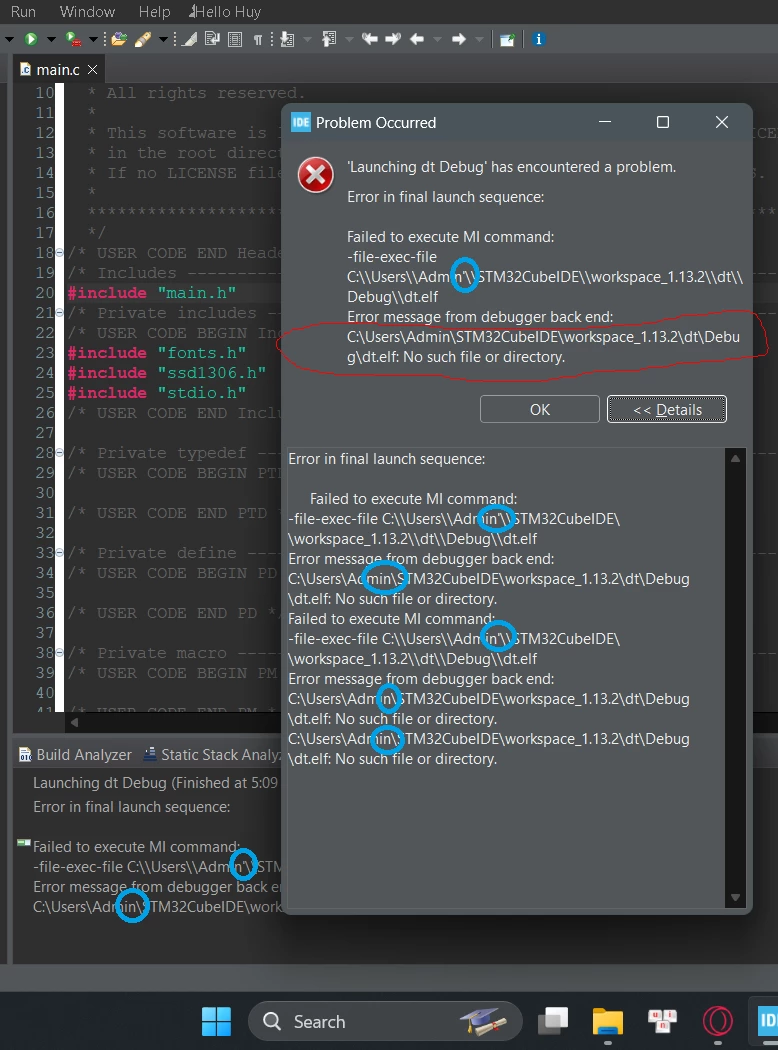Open the Run icon's dropdown arrow
The image size is (778, 1050).
click(x=51, y=40)
